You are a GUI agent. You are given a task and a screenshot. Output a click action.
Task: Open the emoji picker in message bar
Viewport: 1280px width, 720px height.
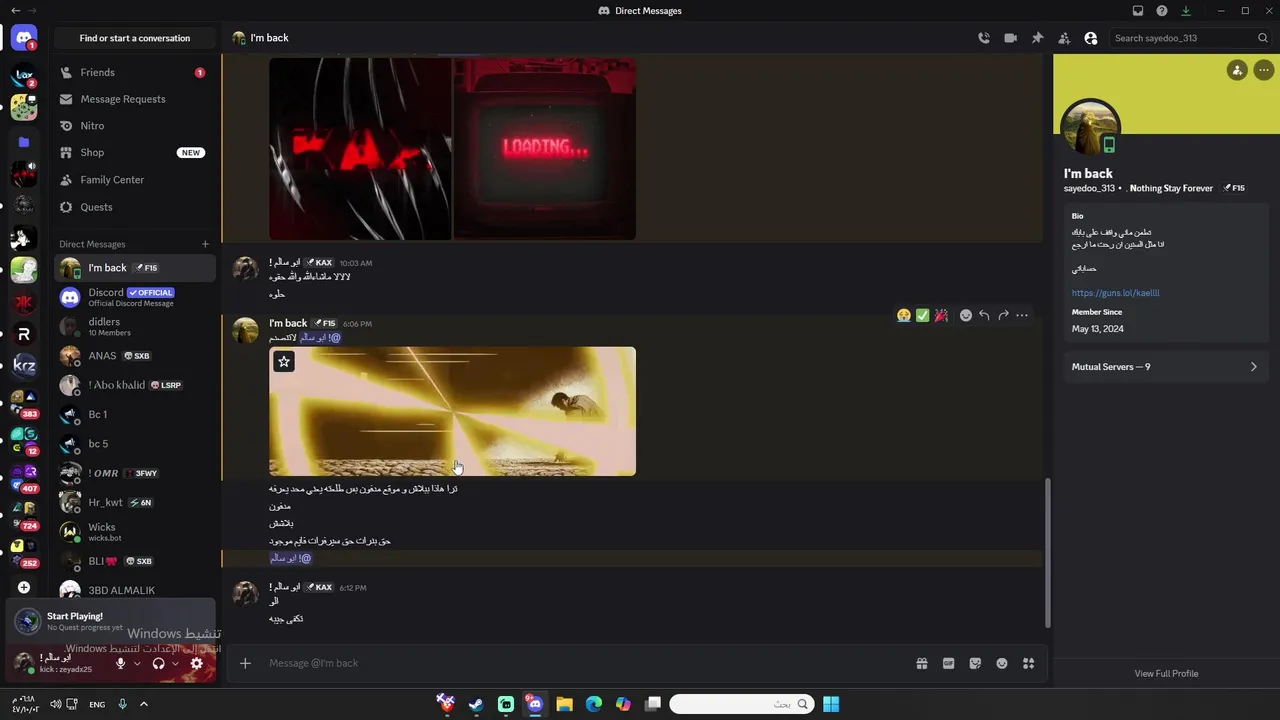tap(1002, 663)
